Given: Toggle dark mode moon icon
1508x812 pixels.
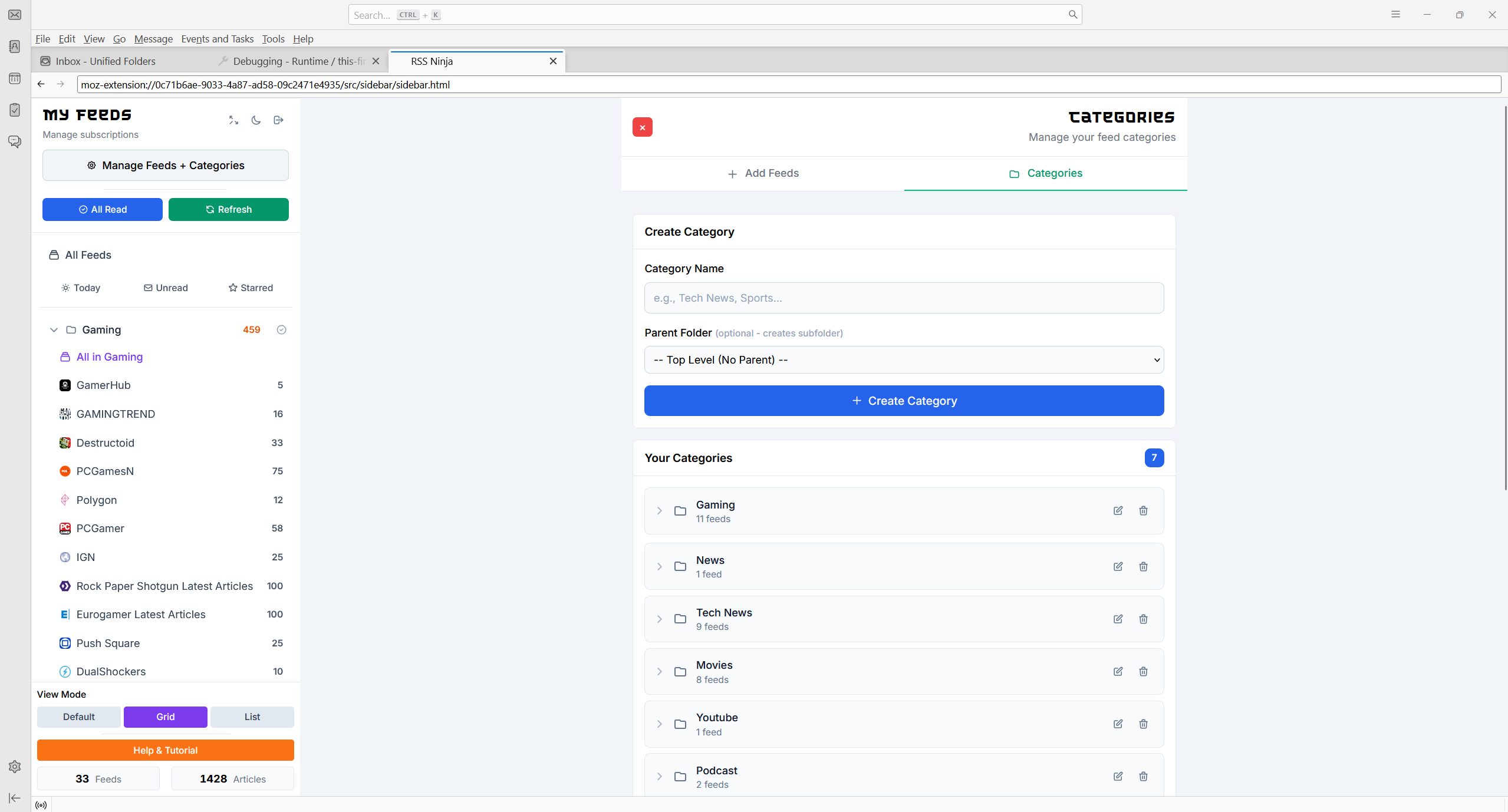Looking at the screenshot, I should 256,120.
